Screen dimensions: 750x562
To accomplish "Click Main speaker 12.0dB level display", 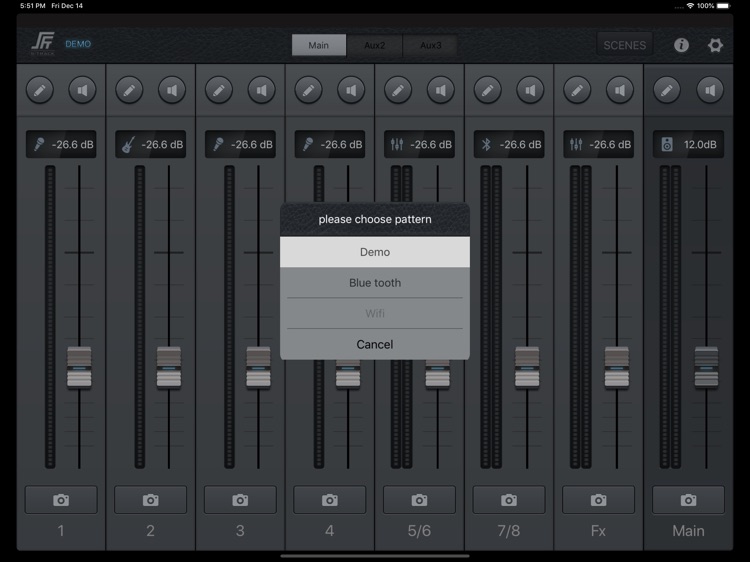I will click(688, 144).
